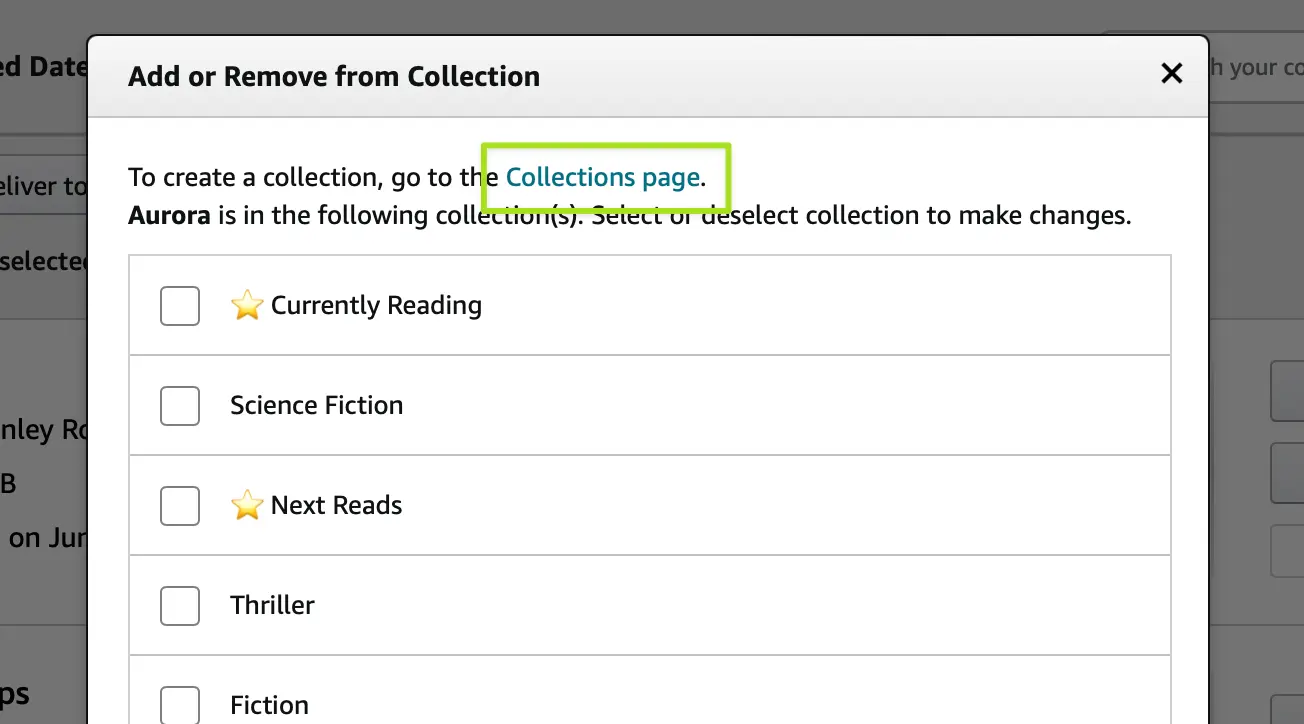Viewport: 1304px width, 724px height.
Task: Tick the Science Fiction collection checkbox
Action: pos(180,406)
